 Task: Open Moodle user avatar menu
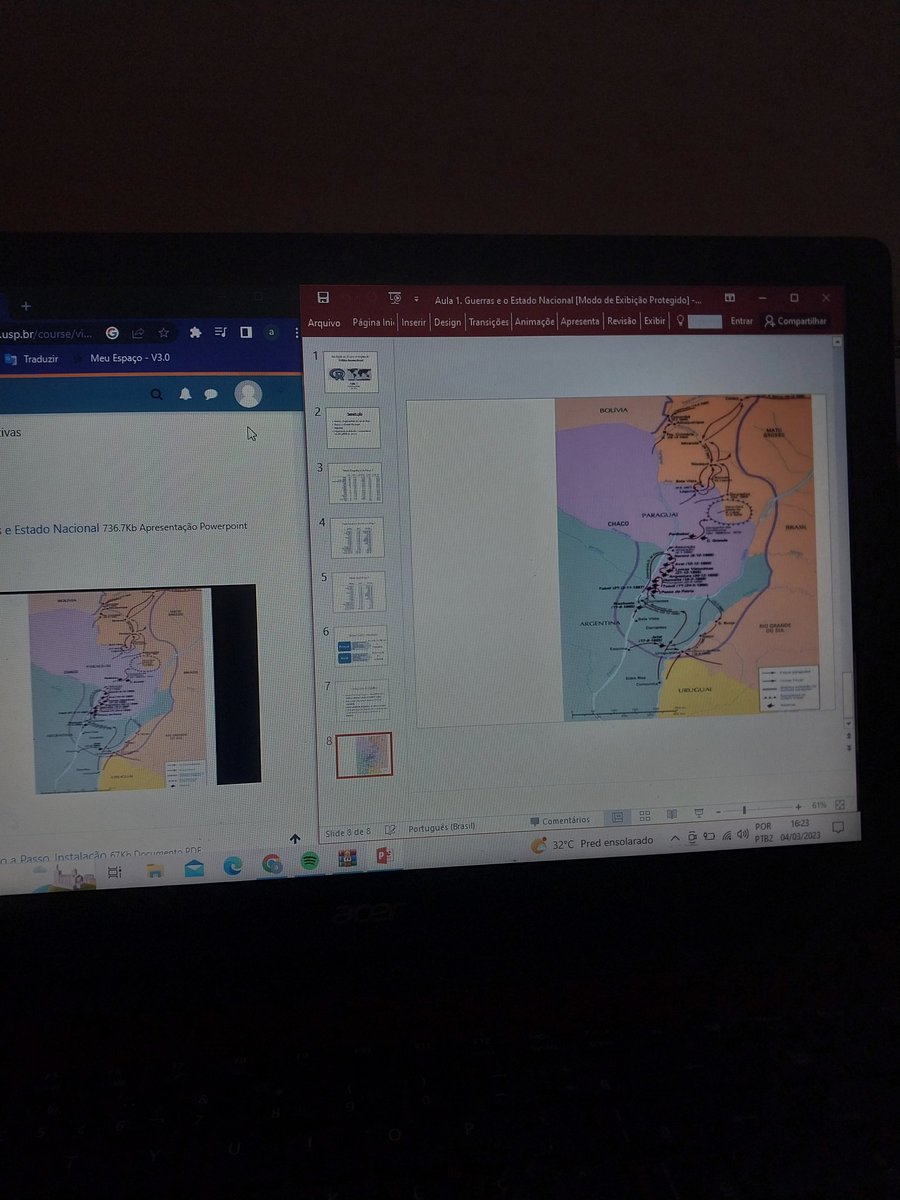[x=248, y=394]
